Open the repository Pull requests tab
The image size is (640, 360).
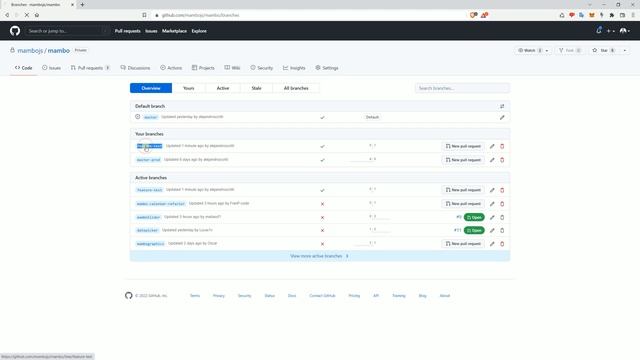pos(90,68)
